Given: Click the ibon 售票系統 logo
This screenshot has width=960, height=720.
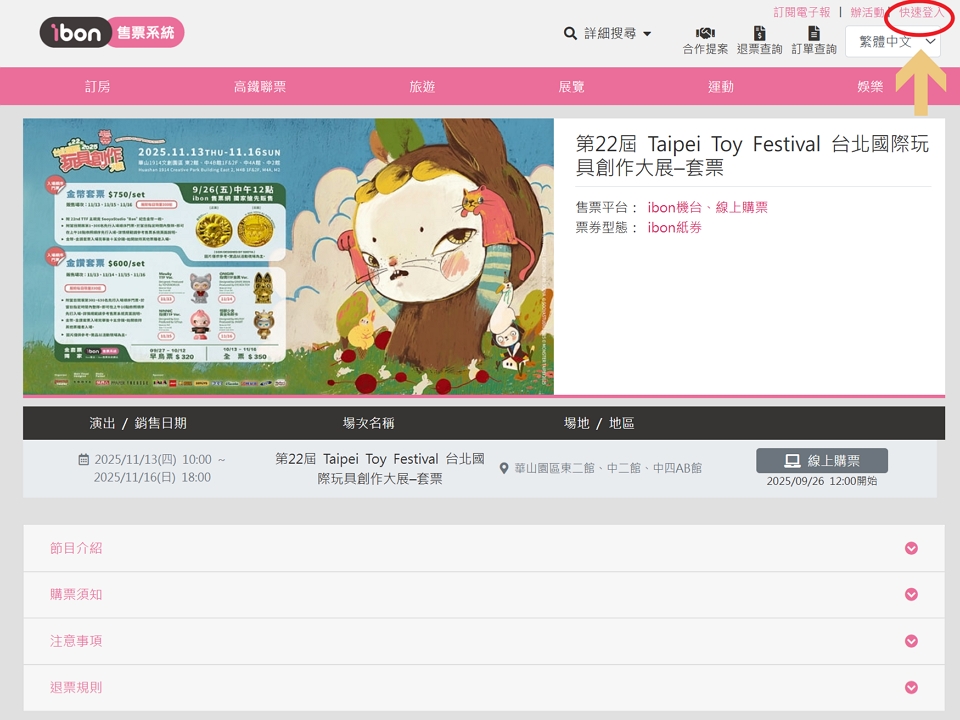Looking at the screenshot, I should (112, 32).
